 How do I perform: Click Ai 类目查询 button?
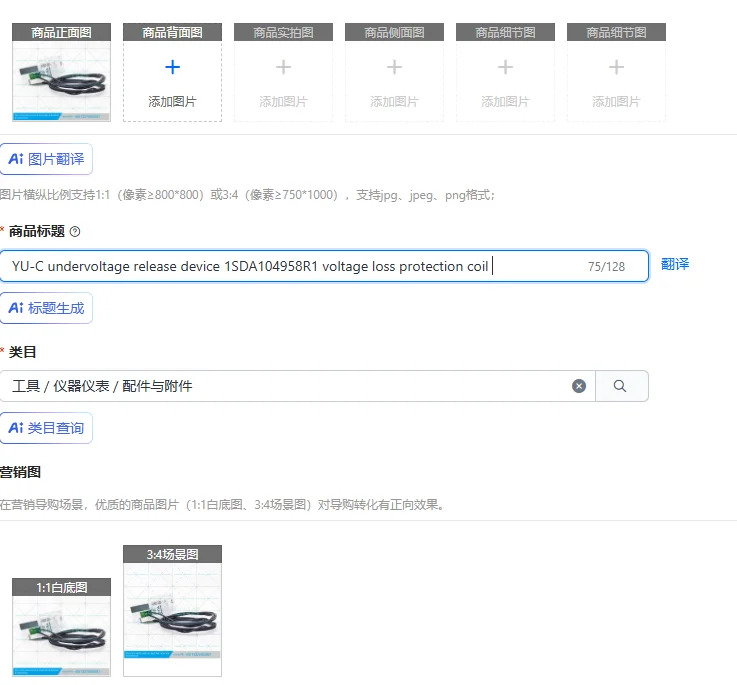46,428
